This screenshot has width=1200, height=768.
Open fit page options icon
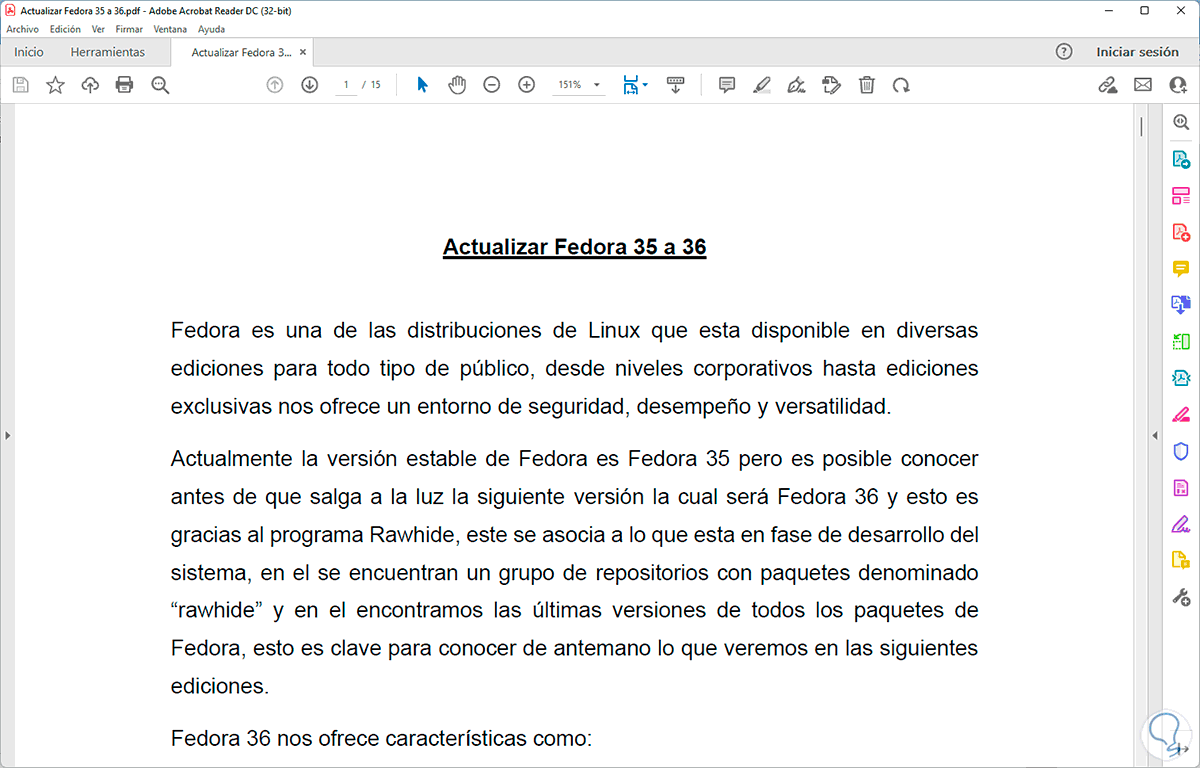coord(634,85)
